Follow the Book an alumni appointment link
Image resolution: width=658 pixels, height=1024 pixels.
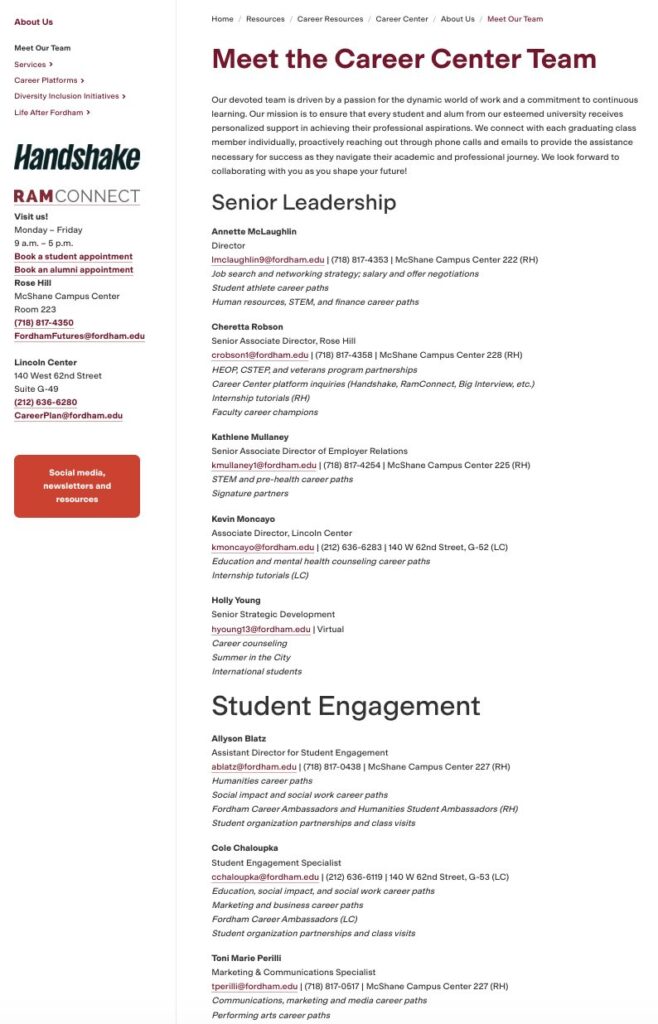[73, 270]
